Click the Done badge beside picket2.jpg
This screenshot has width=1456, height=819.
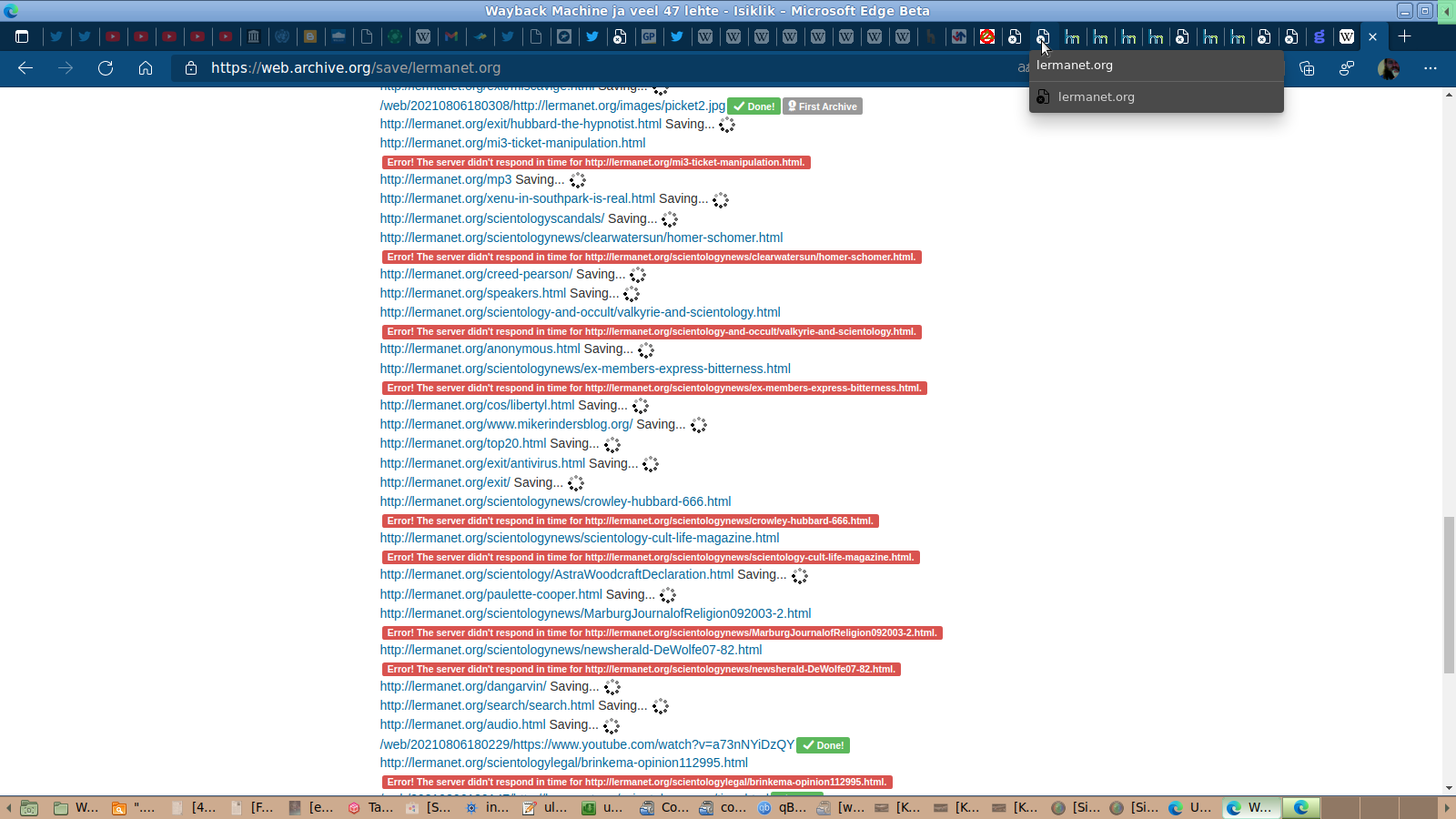click(753, 106)
